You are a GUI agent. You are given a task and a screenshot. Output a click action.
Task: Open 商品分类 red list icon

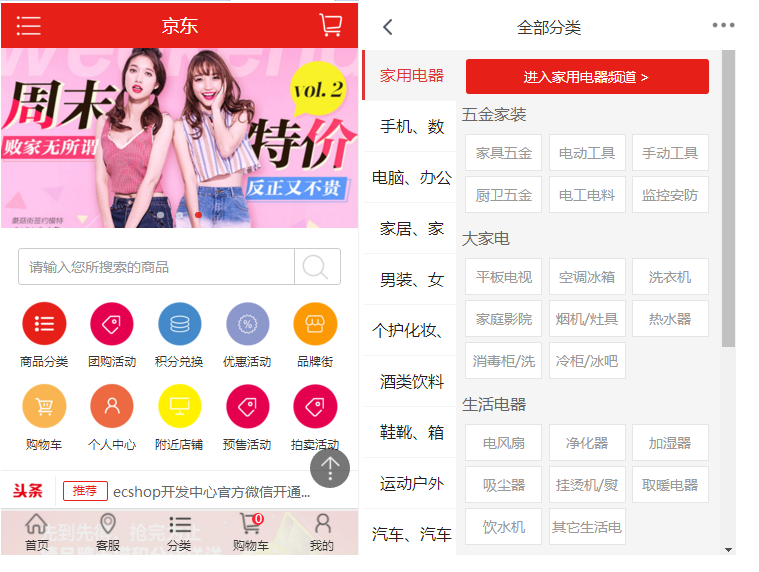[44, 324]
